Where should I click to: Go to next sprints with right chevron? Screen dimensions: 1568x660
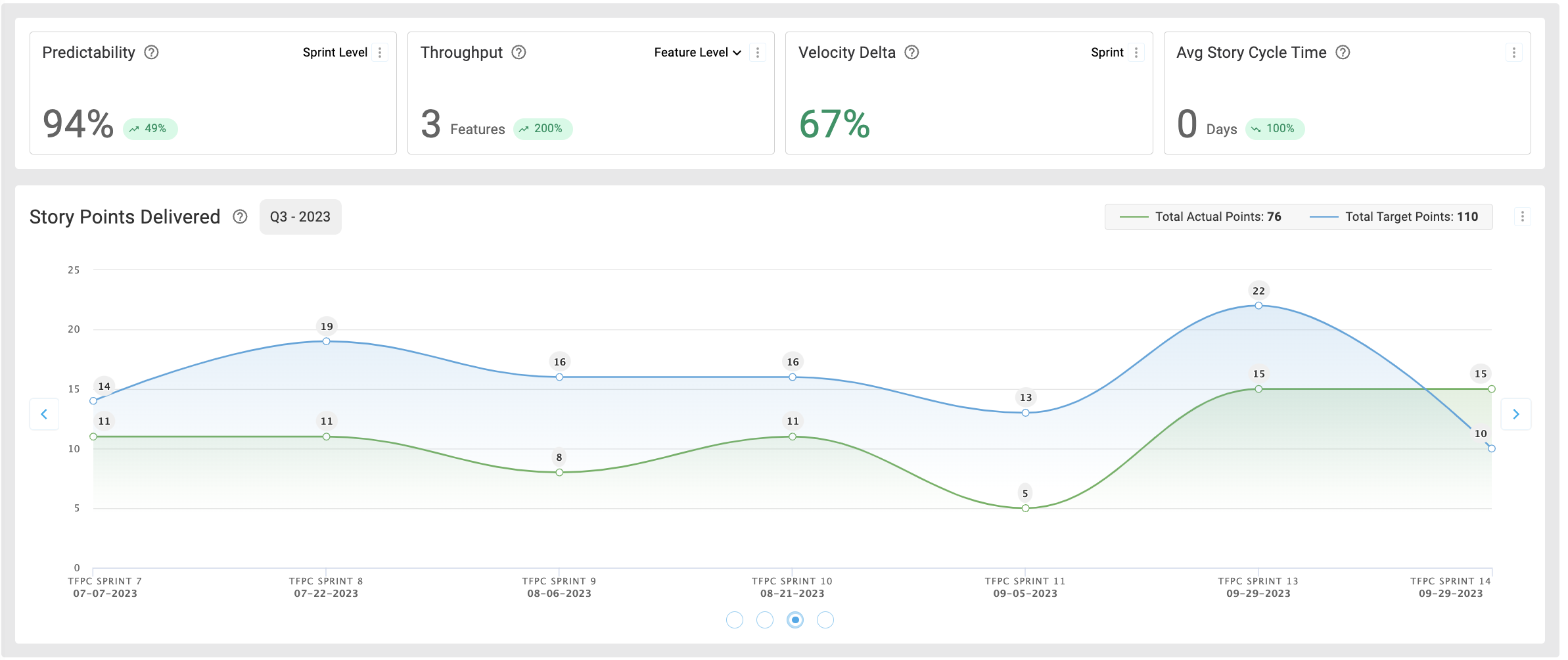click(x=1516, y=414)
